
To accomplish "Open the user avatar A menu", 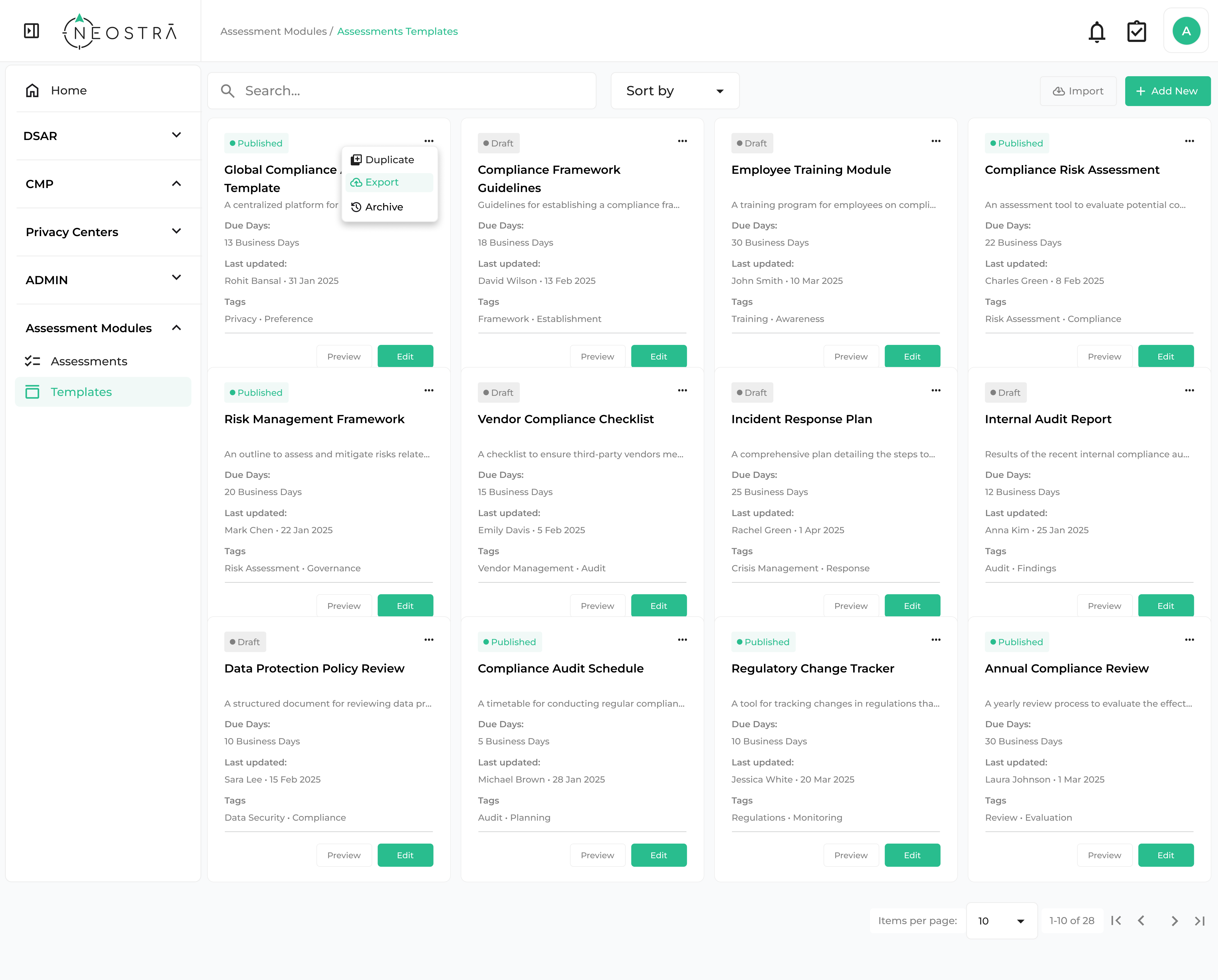I will 1186,31.
